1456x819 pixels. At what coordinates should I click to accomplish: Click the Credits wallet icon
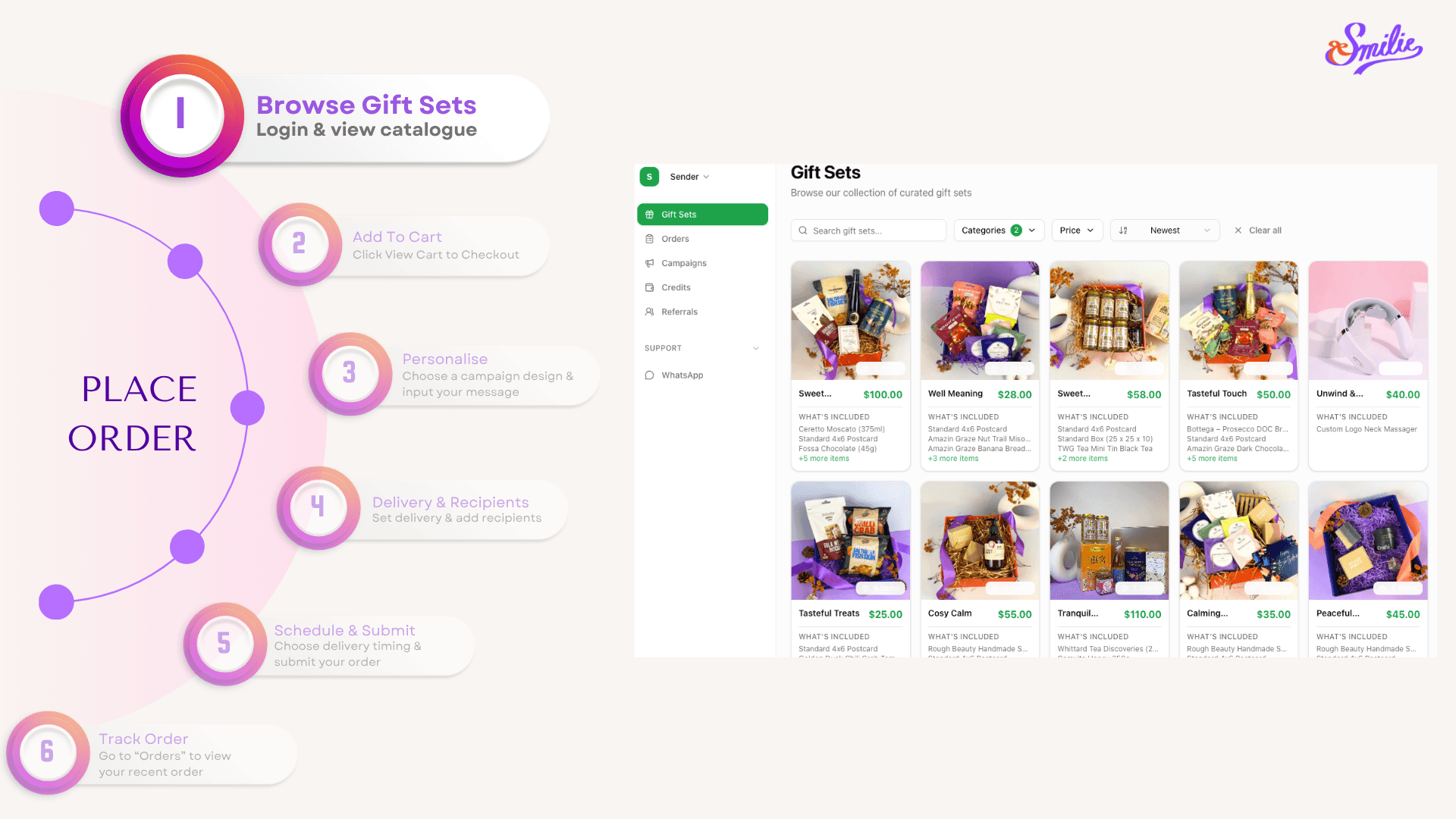649,287
